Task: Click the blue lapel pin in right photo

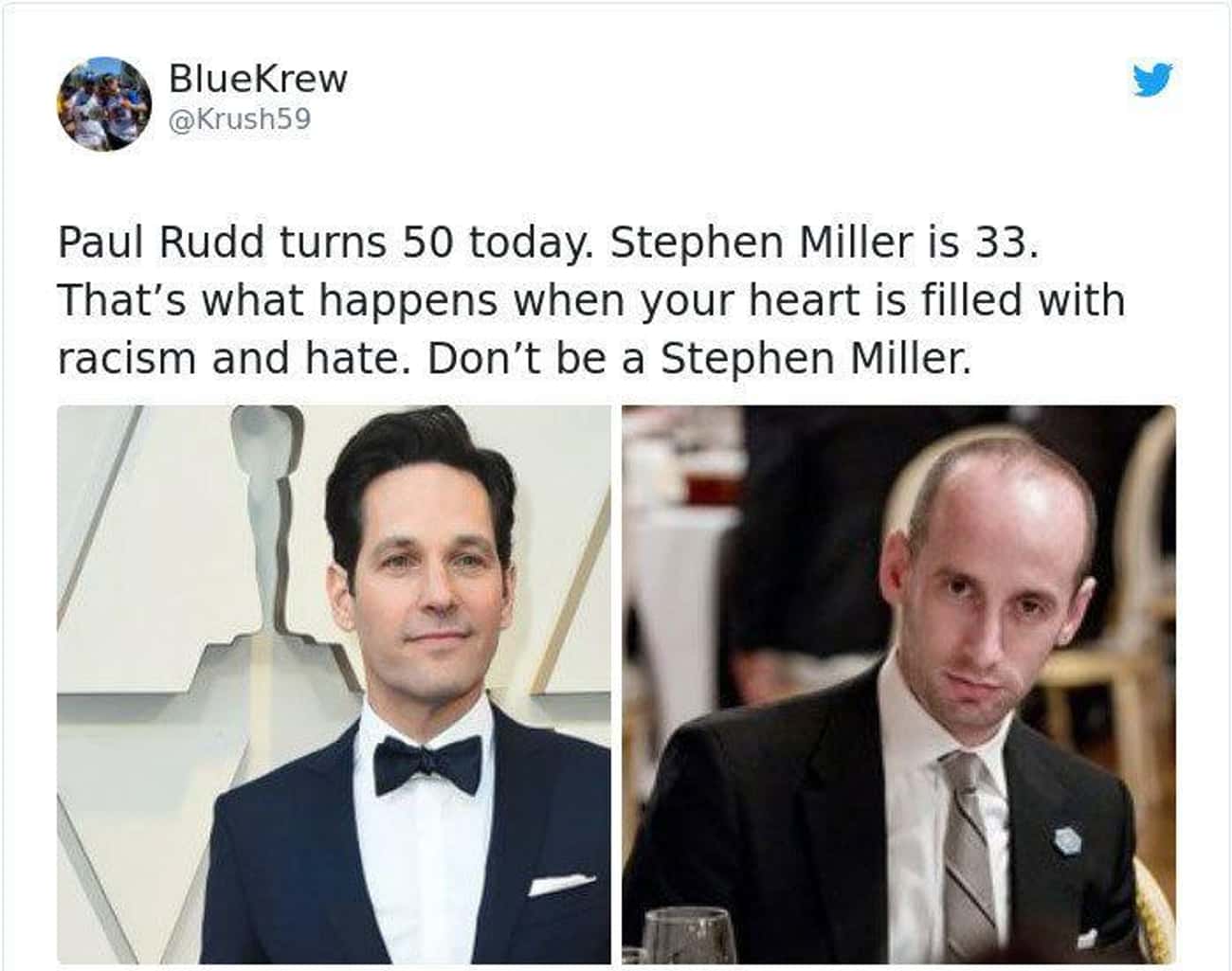Action: (1067, 839)
